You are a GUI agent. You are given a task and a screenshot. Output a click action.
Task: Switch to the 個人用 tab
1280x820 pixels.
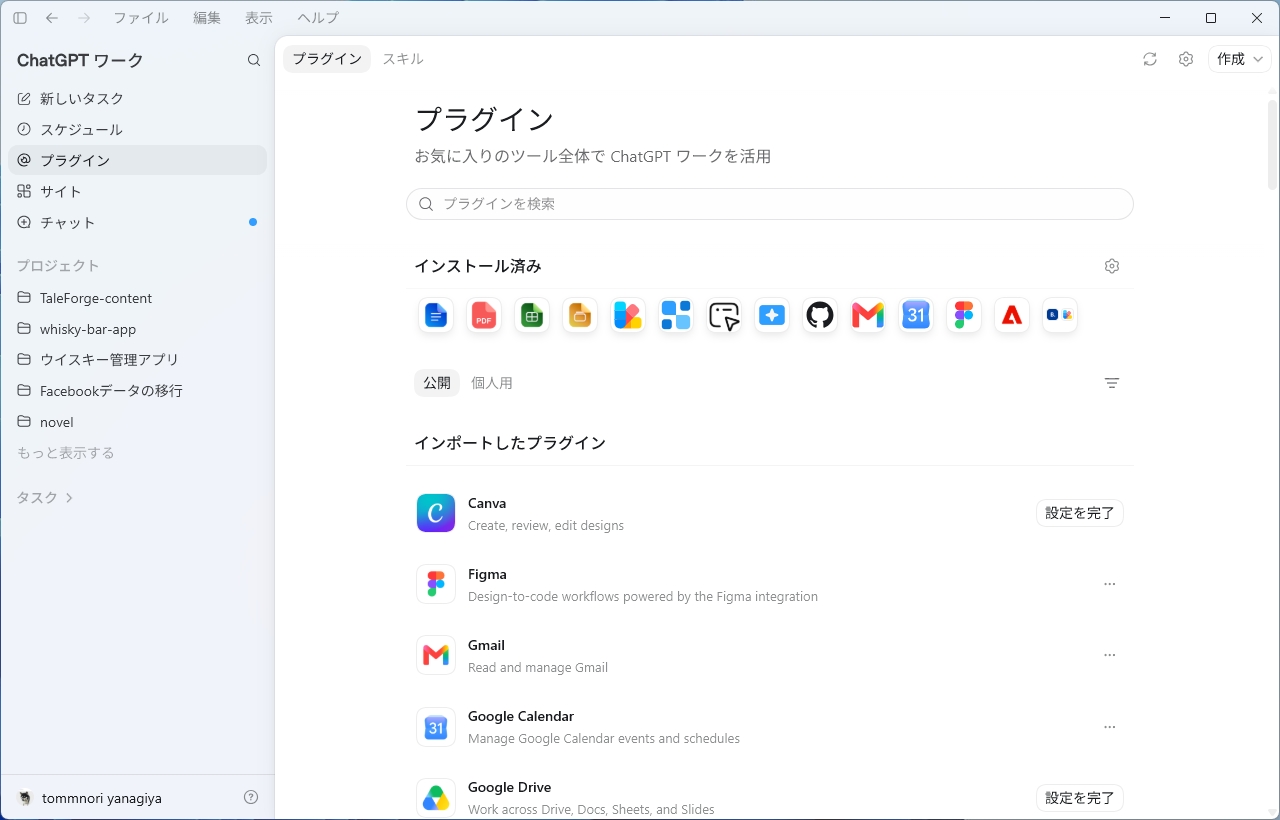[492, 383]
